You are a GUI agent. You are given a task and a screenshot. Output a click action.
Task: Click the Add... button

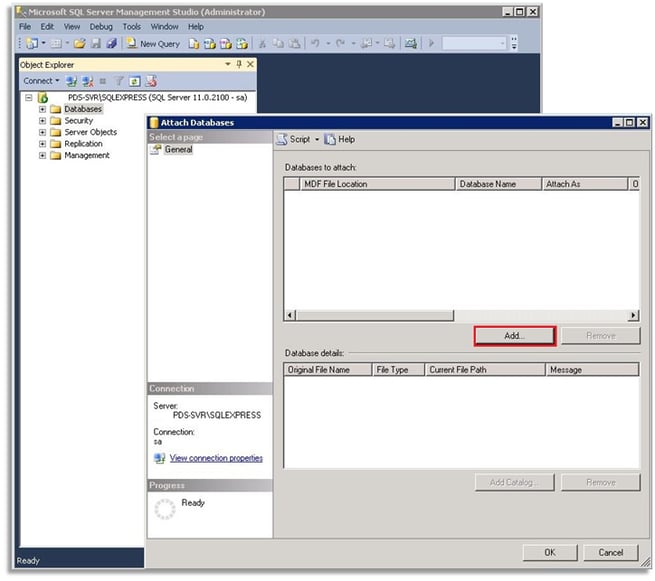[x=514, y=336]
